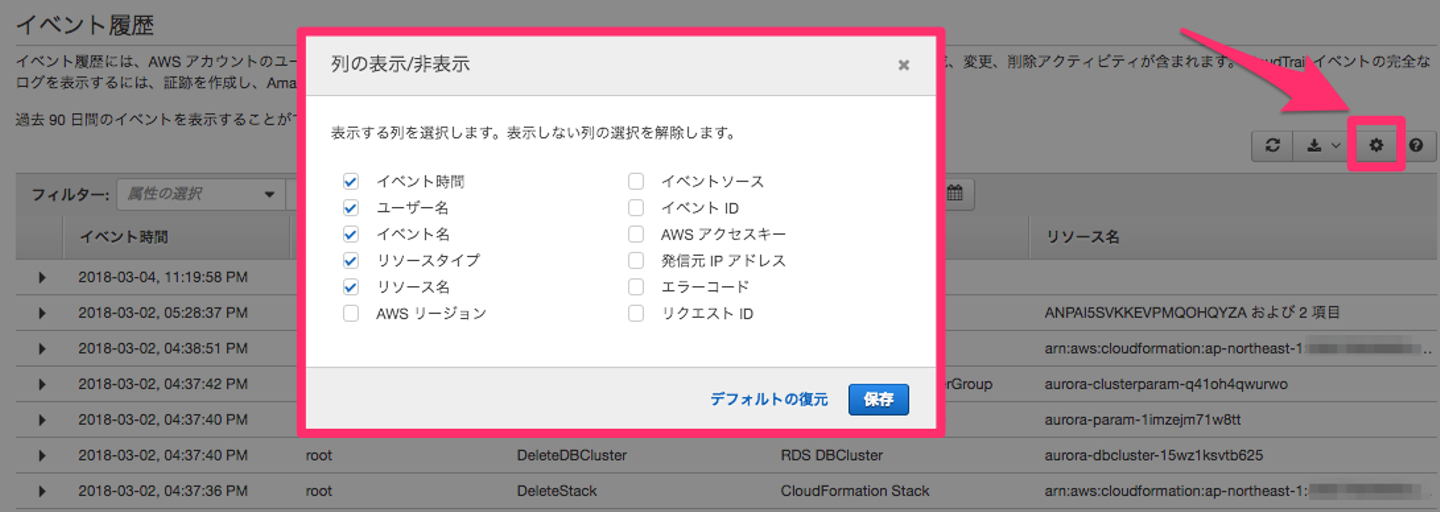
Task: Enable the 発信元 IP アドレス checkbox
Action: click(x=636, y=261)
